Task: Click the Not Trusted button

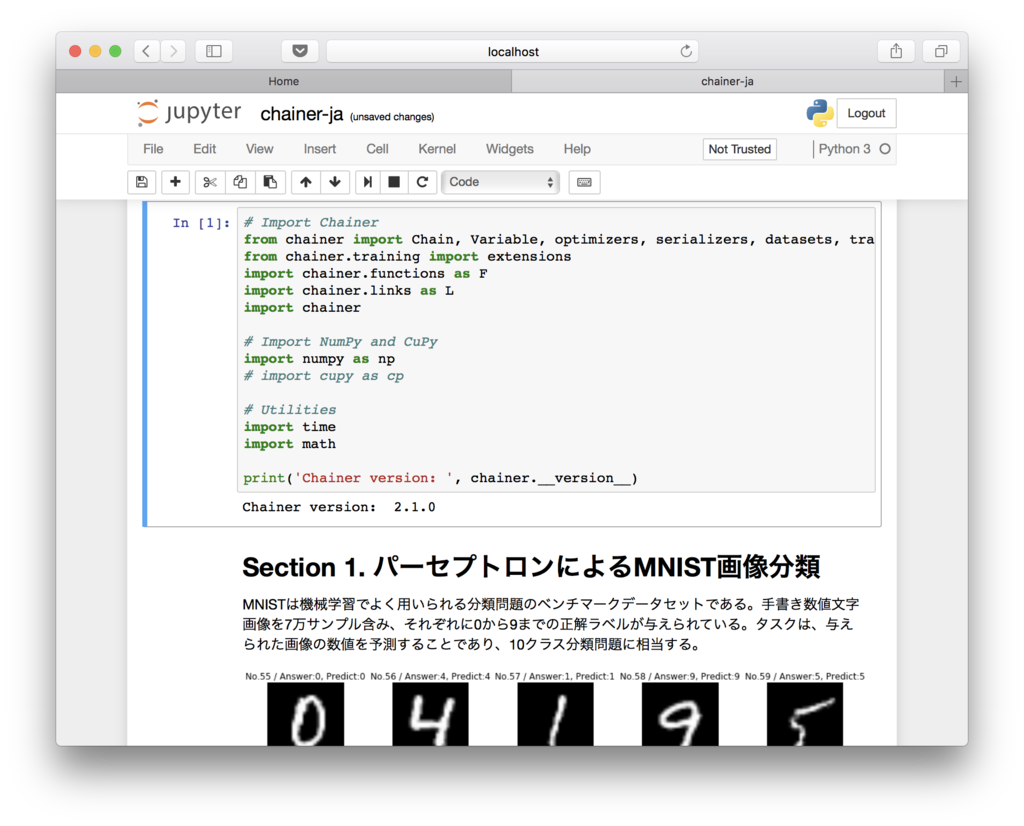Action: pyautogui.click(x=739, y=148)
